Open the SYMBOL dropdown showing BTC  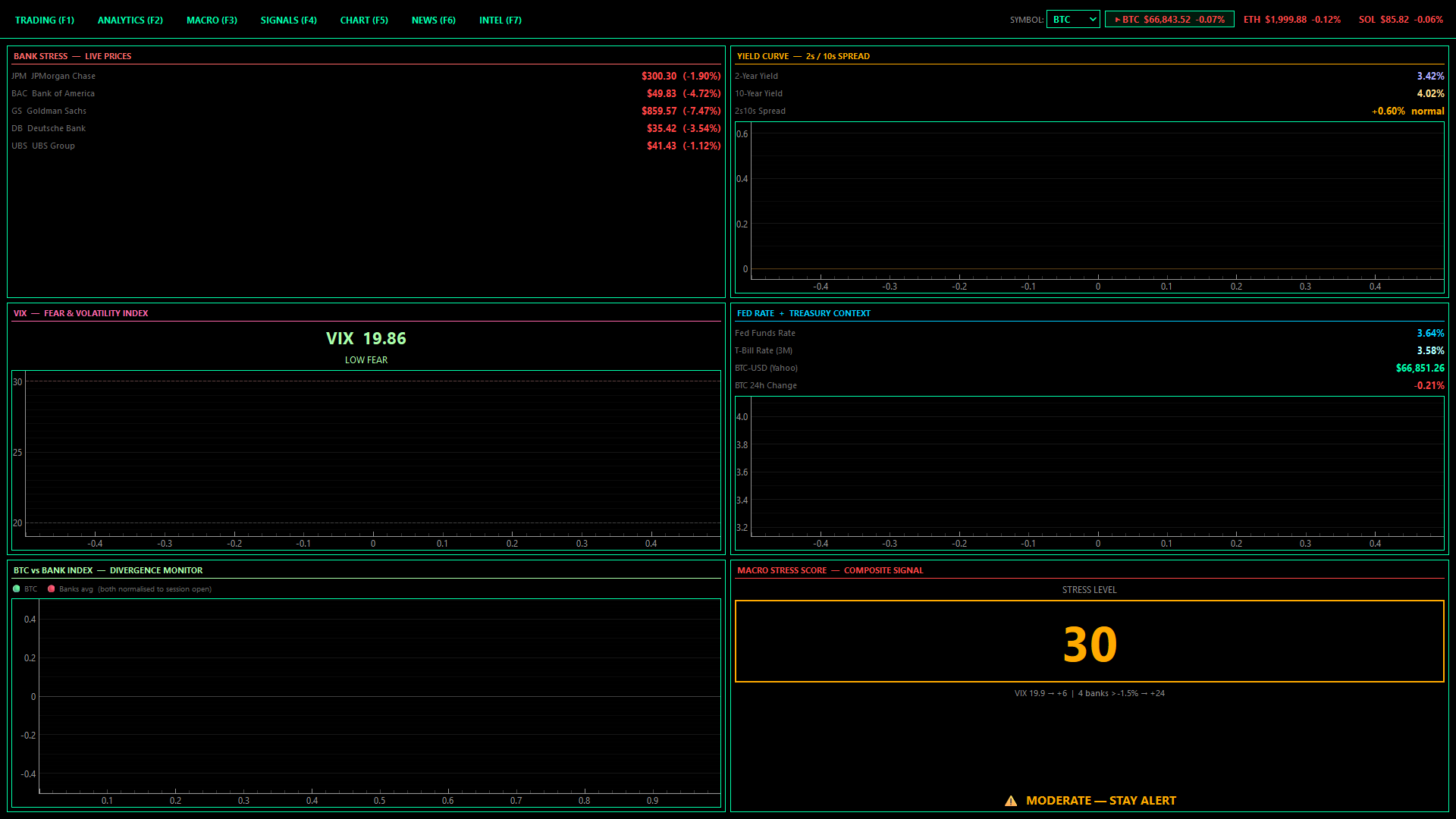(x=1072, y=20)
